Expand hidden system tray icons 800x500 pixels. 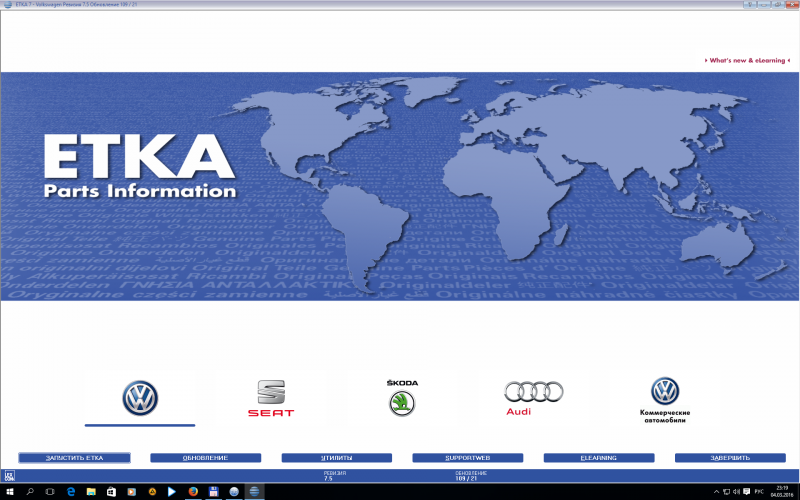pyautogui.click(x=716, y=492)
